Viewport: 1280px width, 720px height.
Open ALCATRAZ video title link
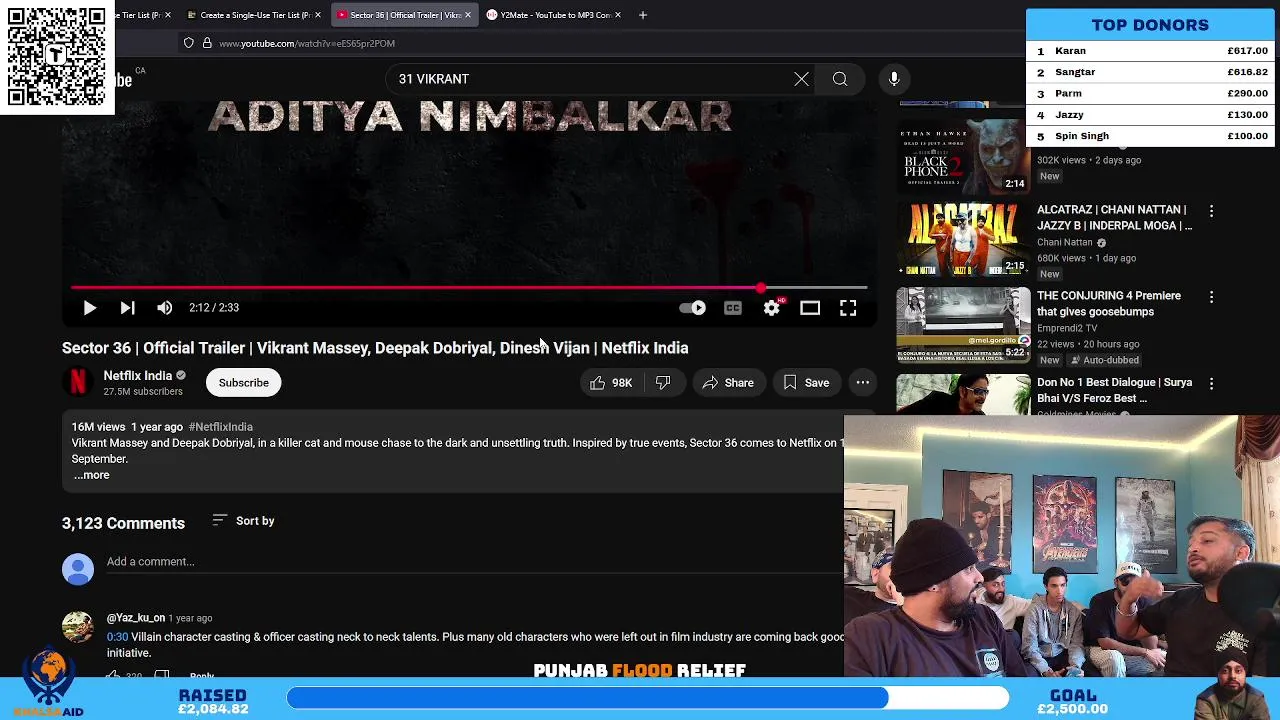[x=1114, y=218]
